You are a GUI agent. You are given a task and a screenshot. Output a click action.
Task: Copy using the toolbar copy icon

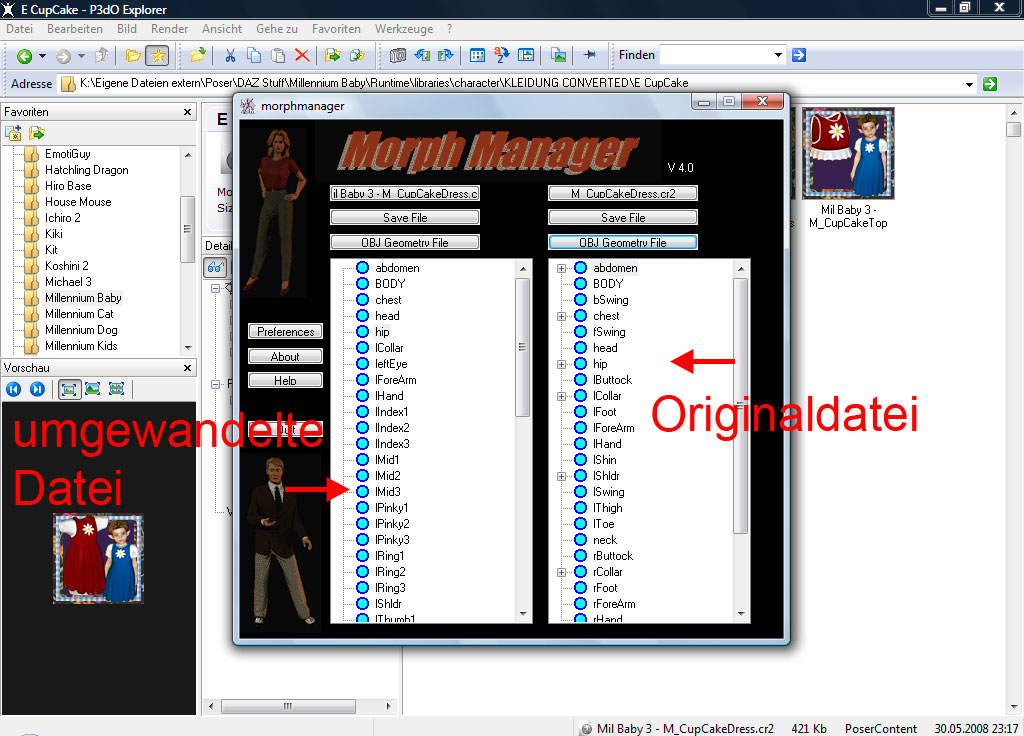point(254,56)
